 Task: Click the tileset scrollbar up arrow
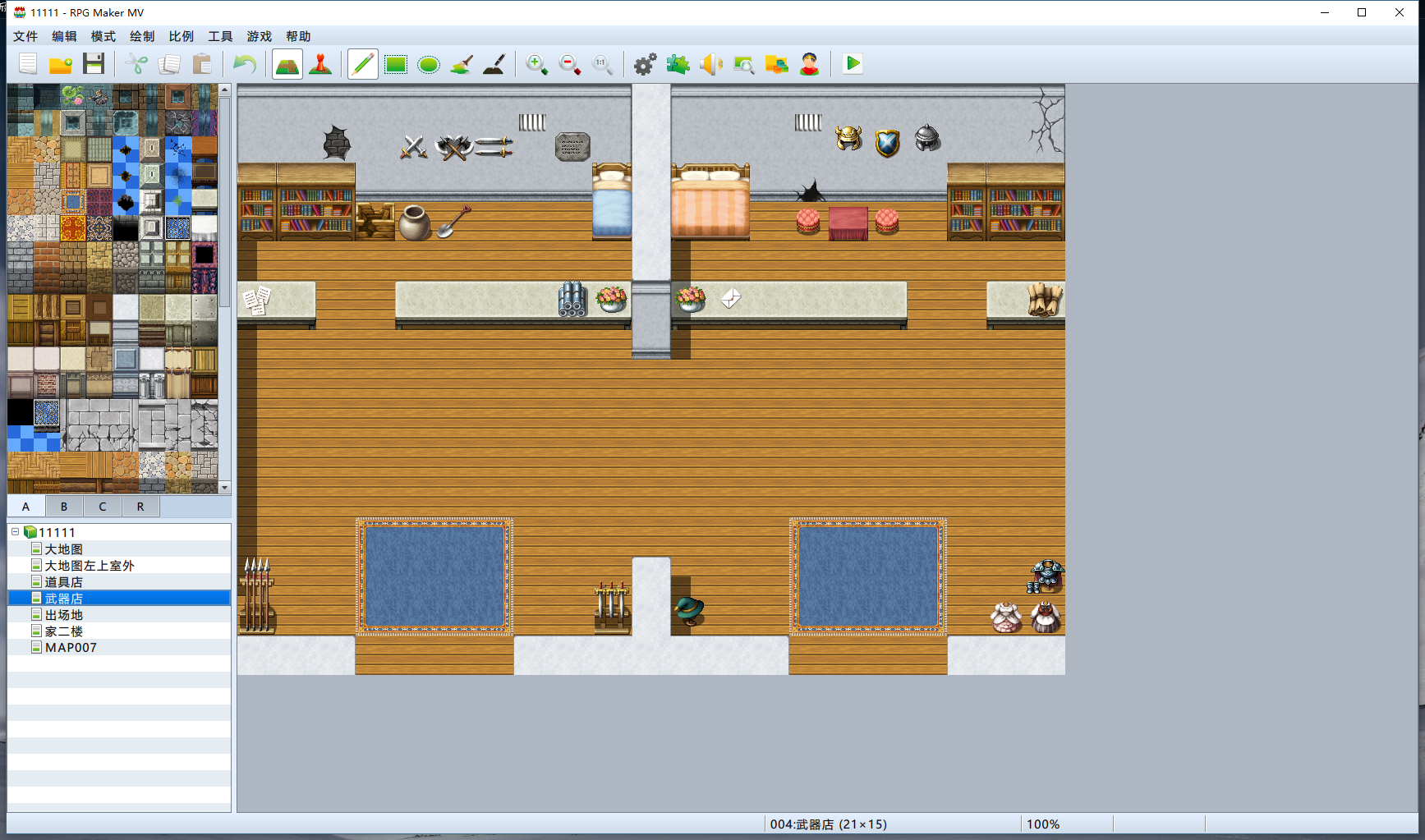click(x=225, y=90)
